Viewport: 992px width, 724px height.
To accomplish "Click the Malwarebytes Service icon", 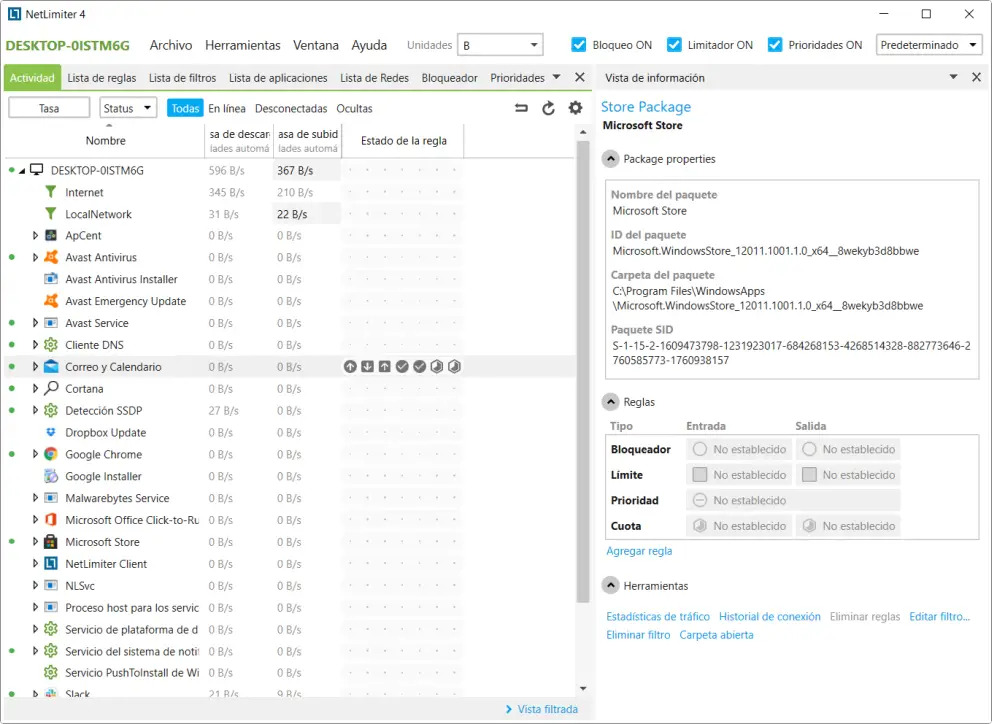I will tap(51, 498).
